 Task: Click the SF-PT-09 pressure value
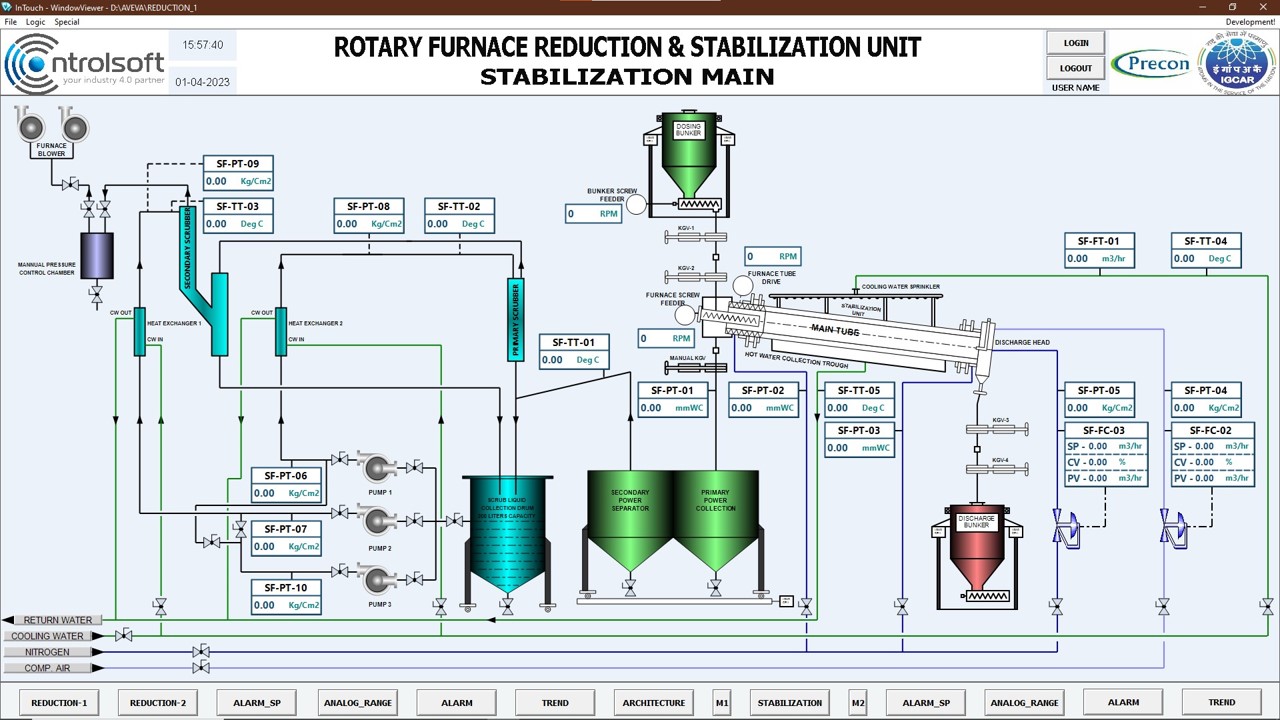pyautogui.click(x=238, y=182)
